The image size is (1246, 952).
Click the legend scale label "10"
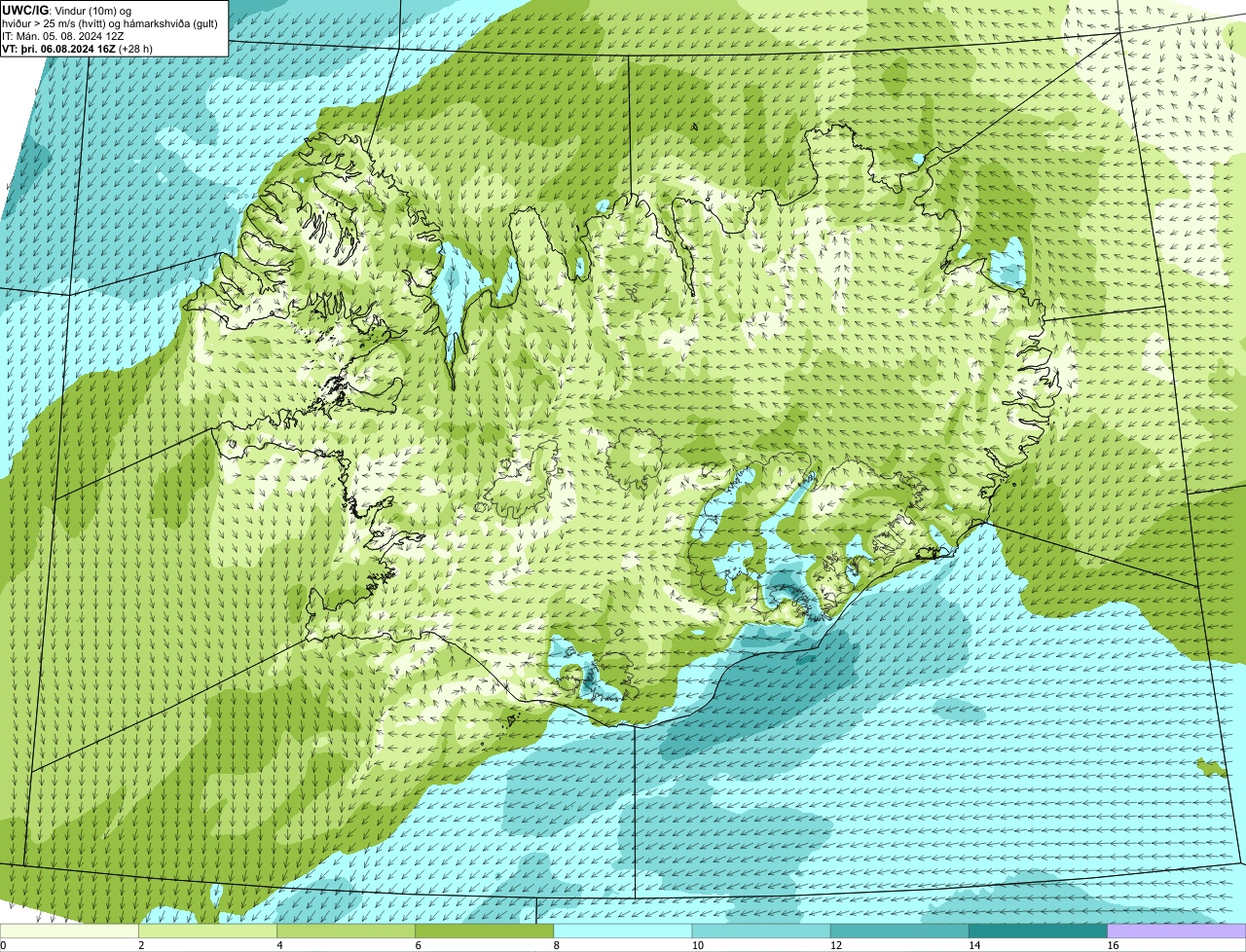pos(697,945)
